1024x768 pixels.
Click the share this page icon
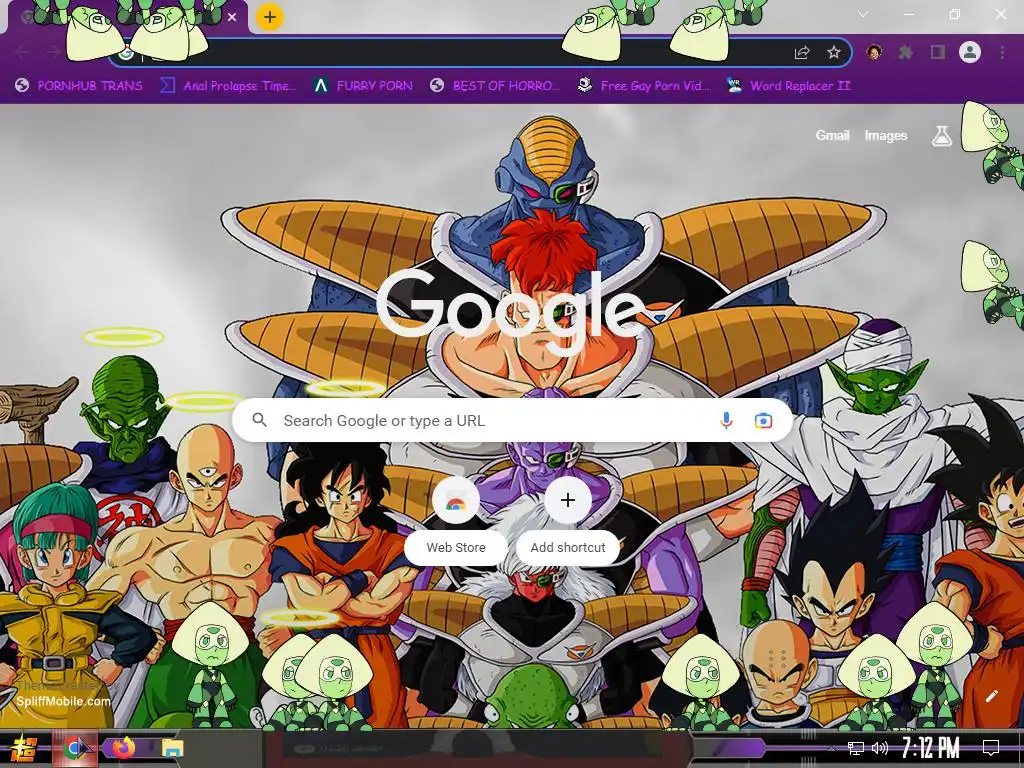click(802, 53)
